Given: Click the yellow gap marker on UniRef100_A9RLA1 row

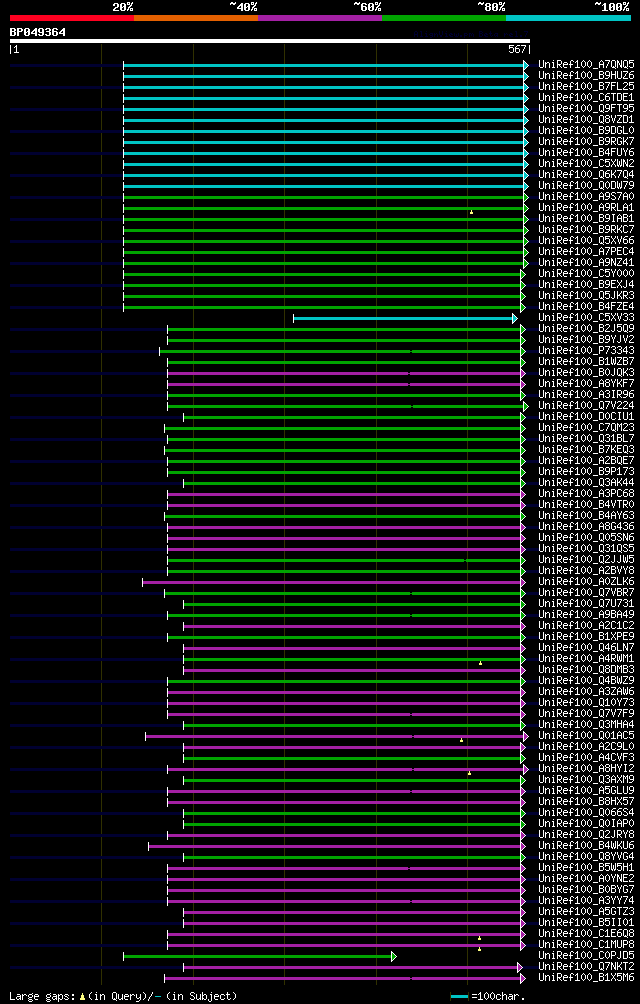Looking at the screenshot, I should pos(472,212).
